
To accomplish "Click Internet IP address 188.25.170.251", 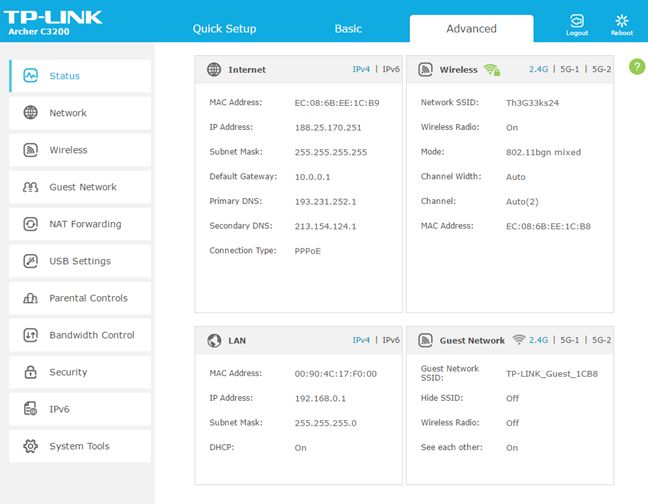I will (x=328, y=128).
